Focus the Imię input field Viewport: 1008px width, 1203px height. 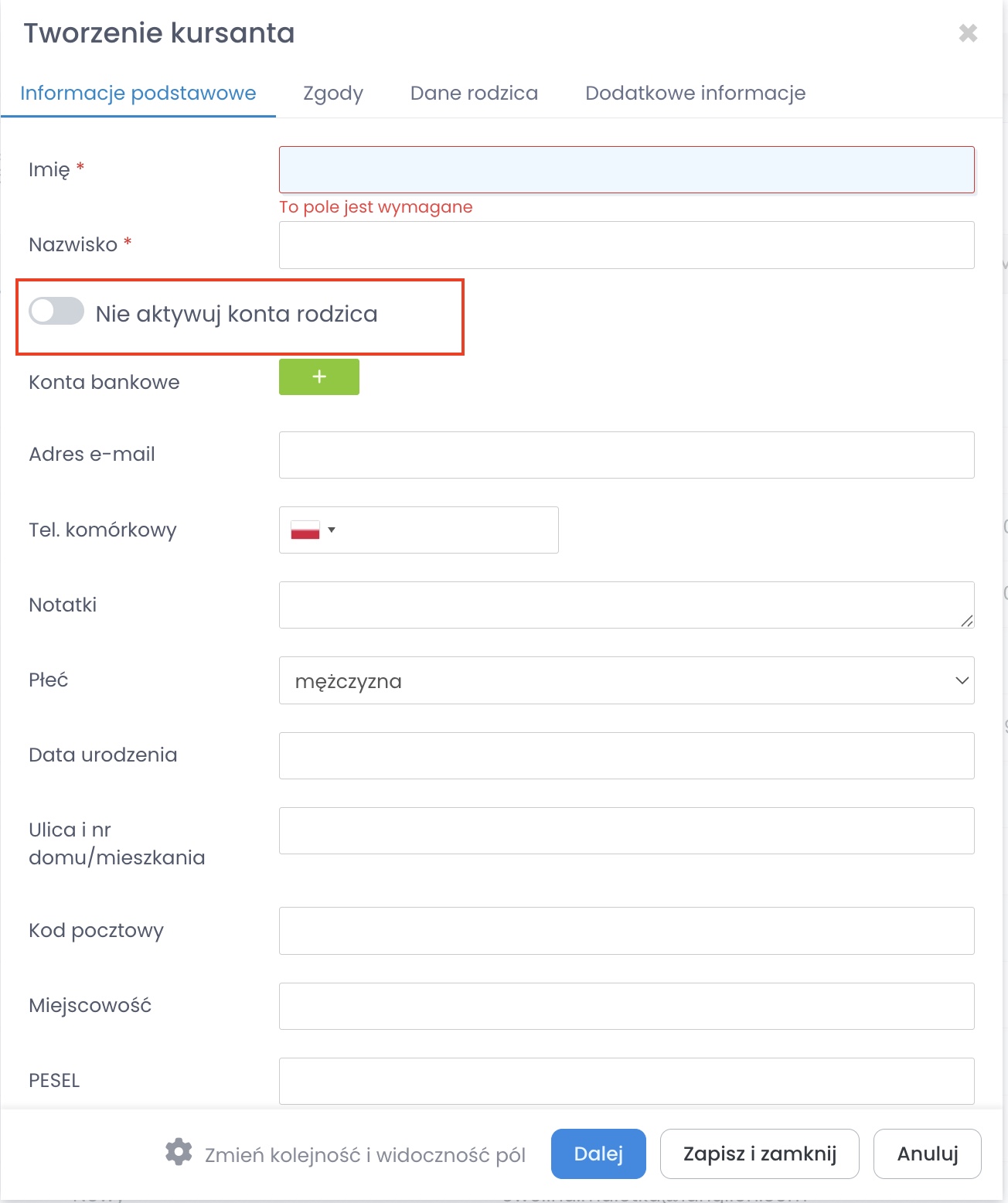pyautogui.click(x=626, y=170)
